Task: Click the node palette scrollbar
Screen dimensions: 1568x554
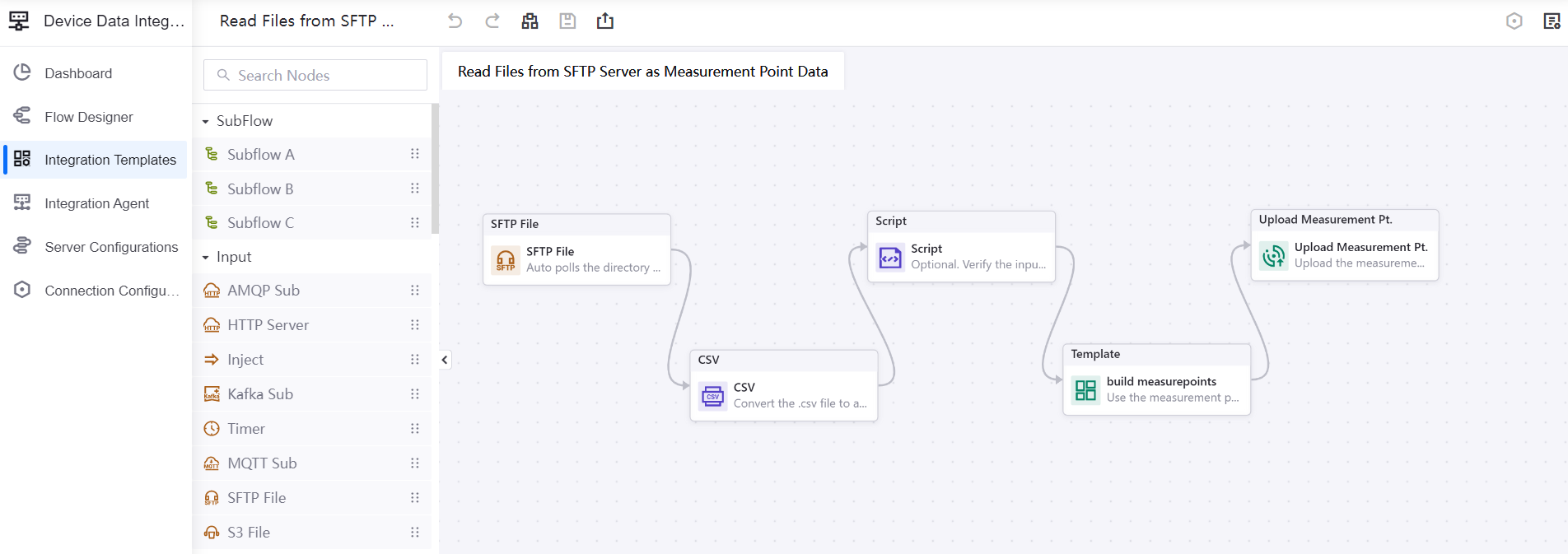Action: click(x=435, y=169)
